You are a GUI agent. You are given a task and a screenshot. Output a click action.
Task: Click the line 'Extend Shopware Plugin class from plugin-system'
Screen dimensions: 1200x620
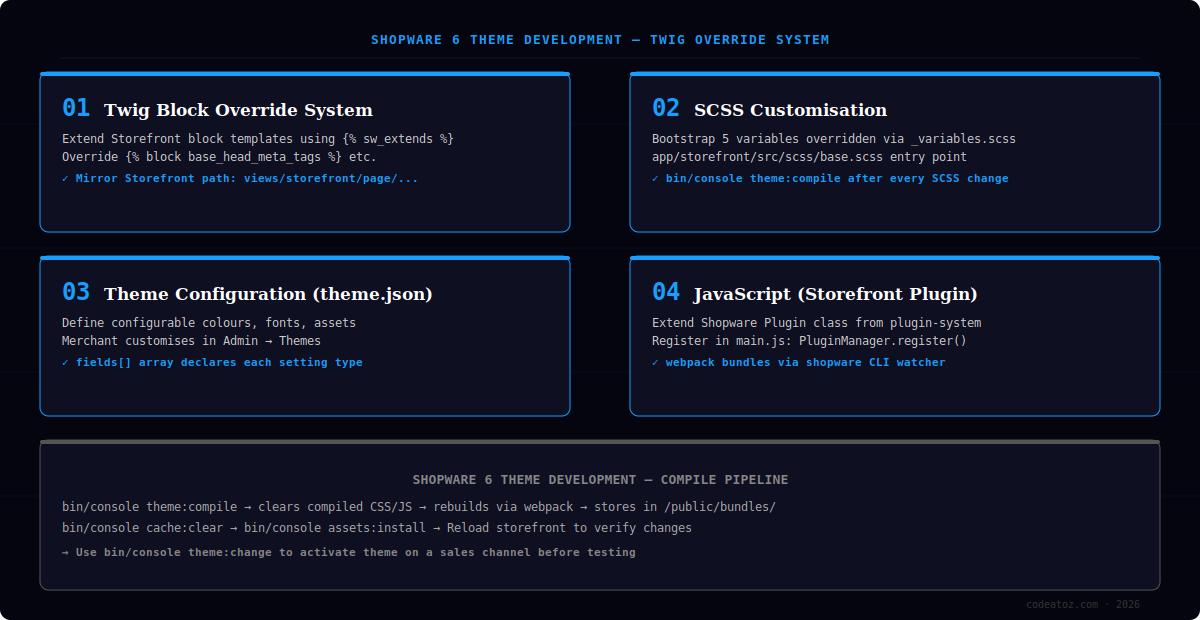click(816, 323)
